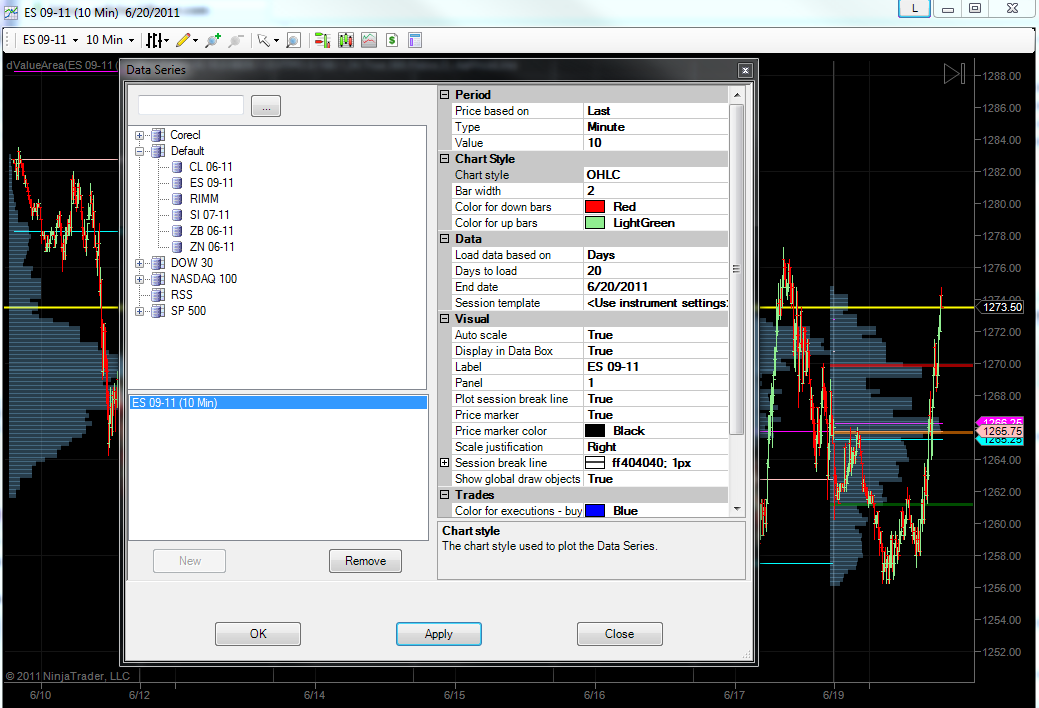
Task: Click the zoom in magnifier icon
Action: tap(213, 40)
